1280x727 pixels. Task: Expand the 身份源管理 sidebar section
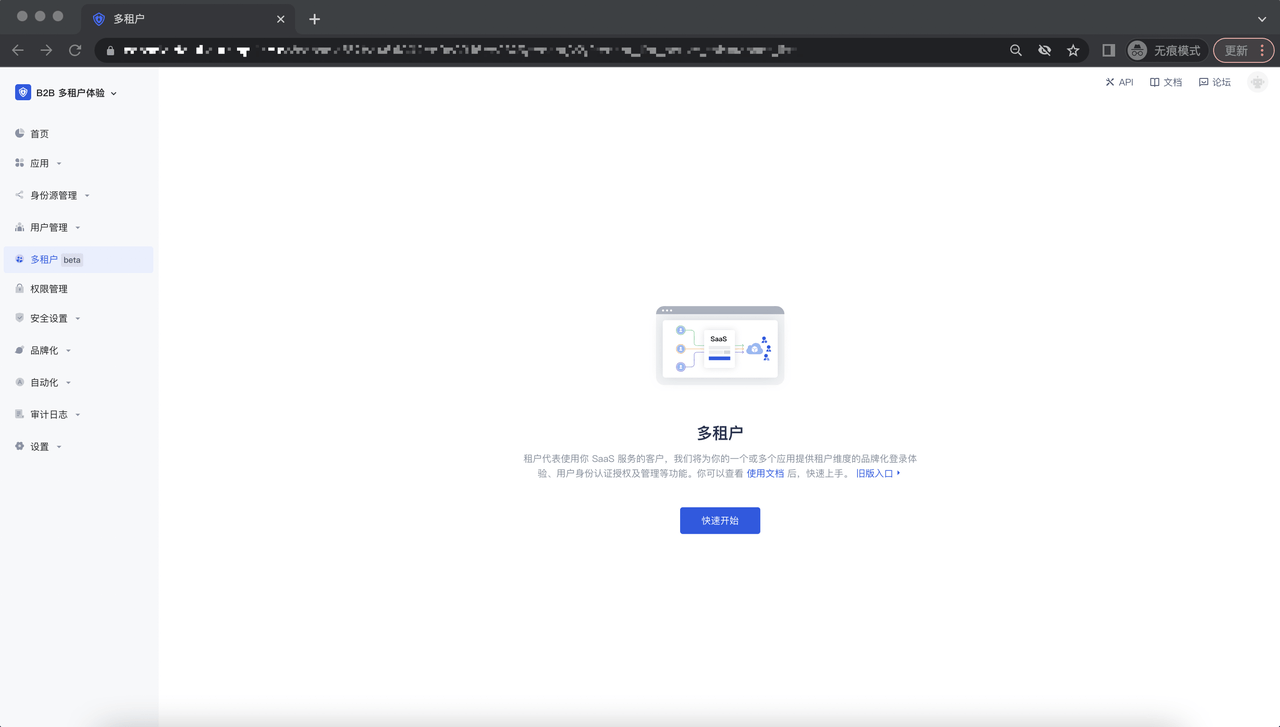[59, 195]
